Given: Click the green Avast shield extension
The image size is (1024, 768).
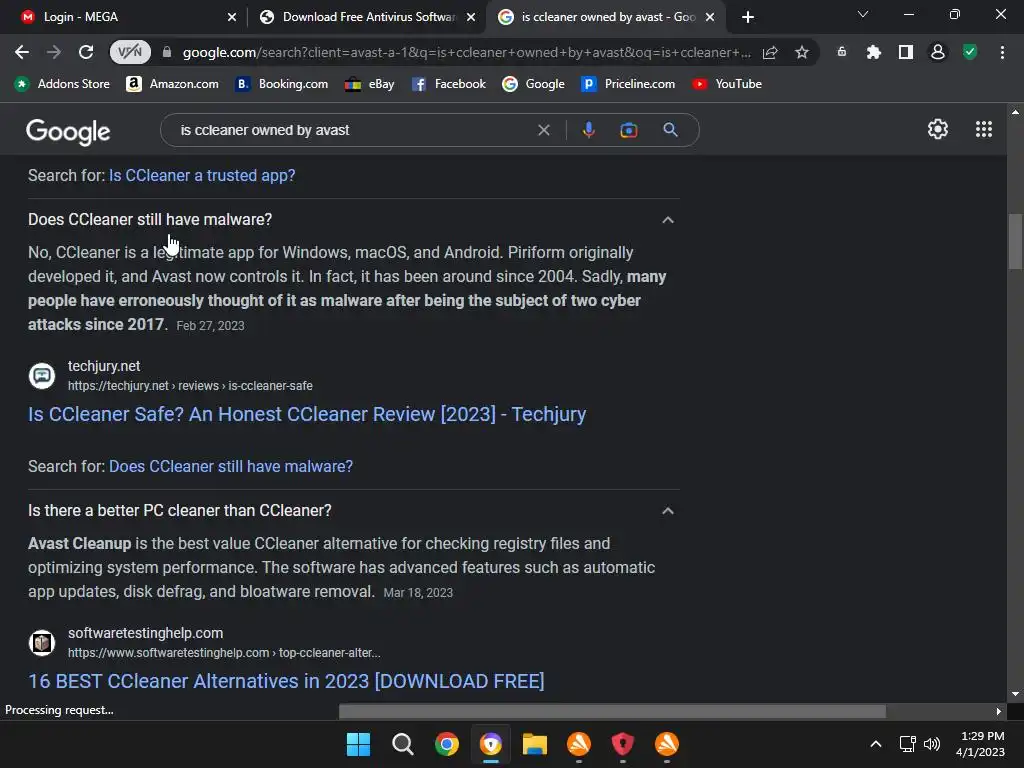Looking at the screenshot, I should 970,52.
